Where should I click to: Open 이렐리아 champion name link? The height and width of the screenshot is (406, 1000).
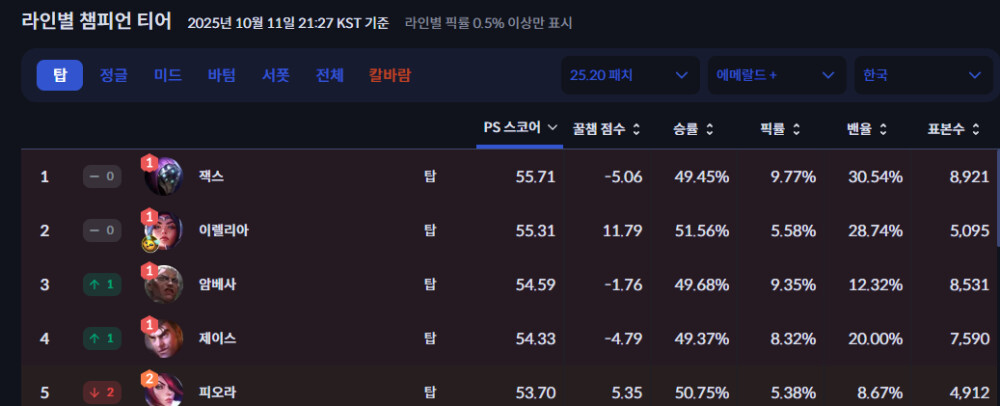tap(224, 231)
